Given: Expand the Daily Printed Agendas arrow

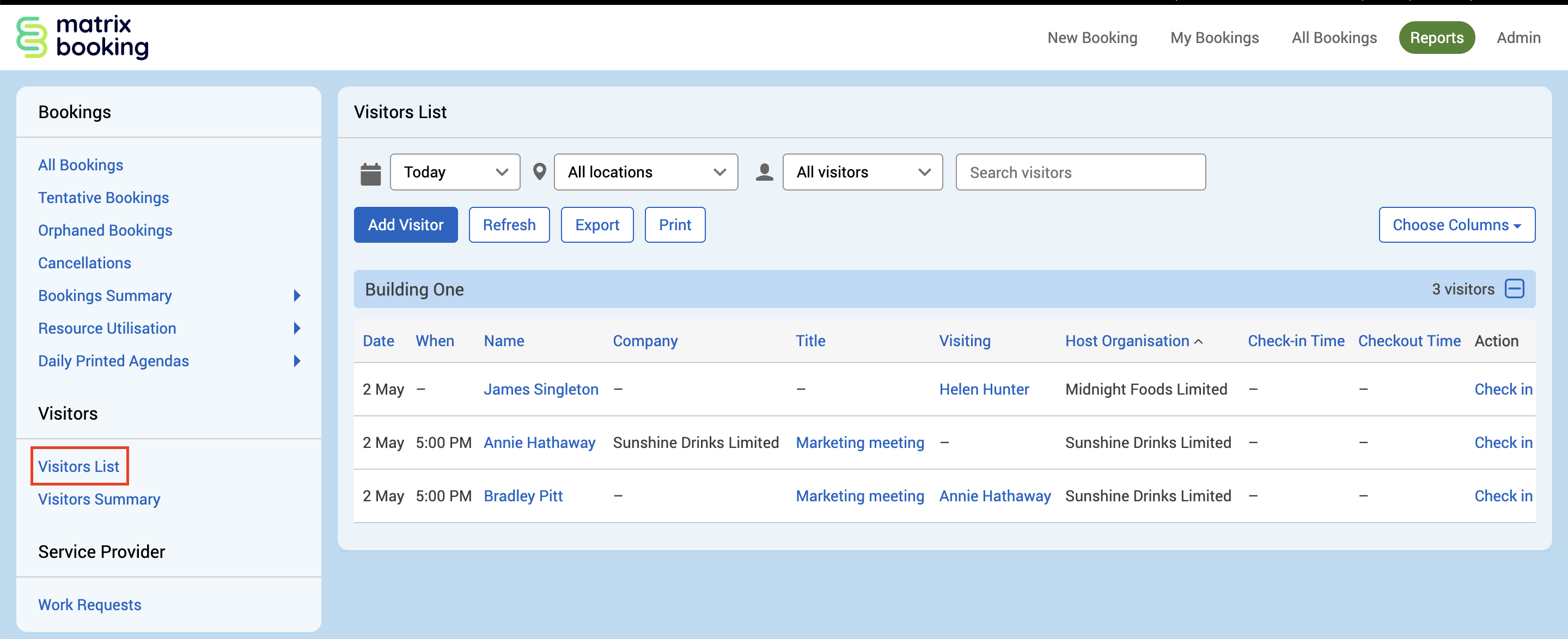Looking at the screenshot, I should pyautogui.click(x=297, y=361).
